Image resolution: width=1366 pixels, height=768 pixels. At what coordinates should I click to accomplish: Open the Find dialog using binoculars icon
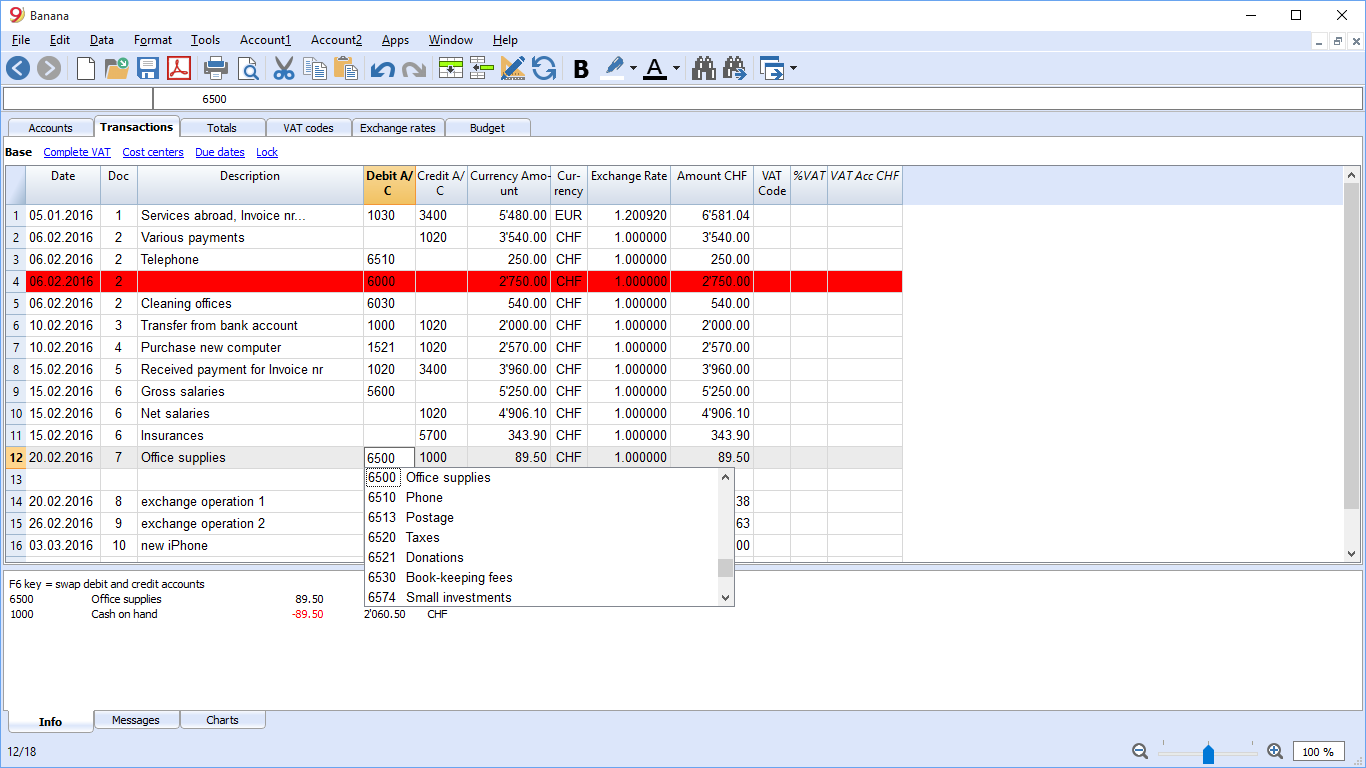(x=703, y=68)
